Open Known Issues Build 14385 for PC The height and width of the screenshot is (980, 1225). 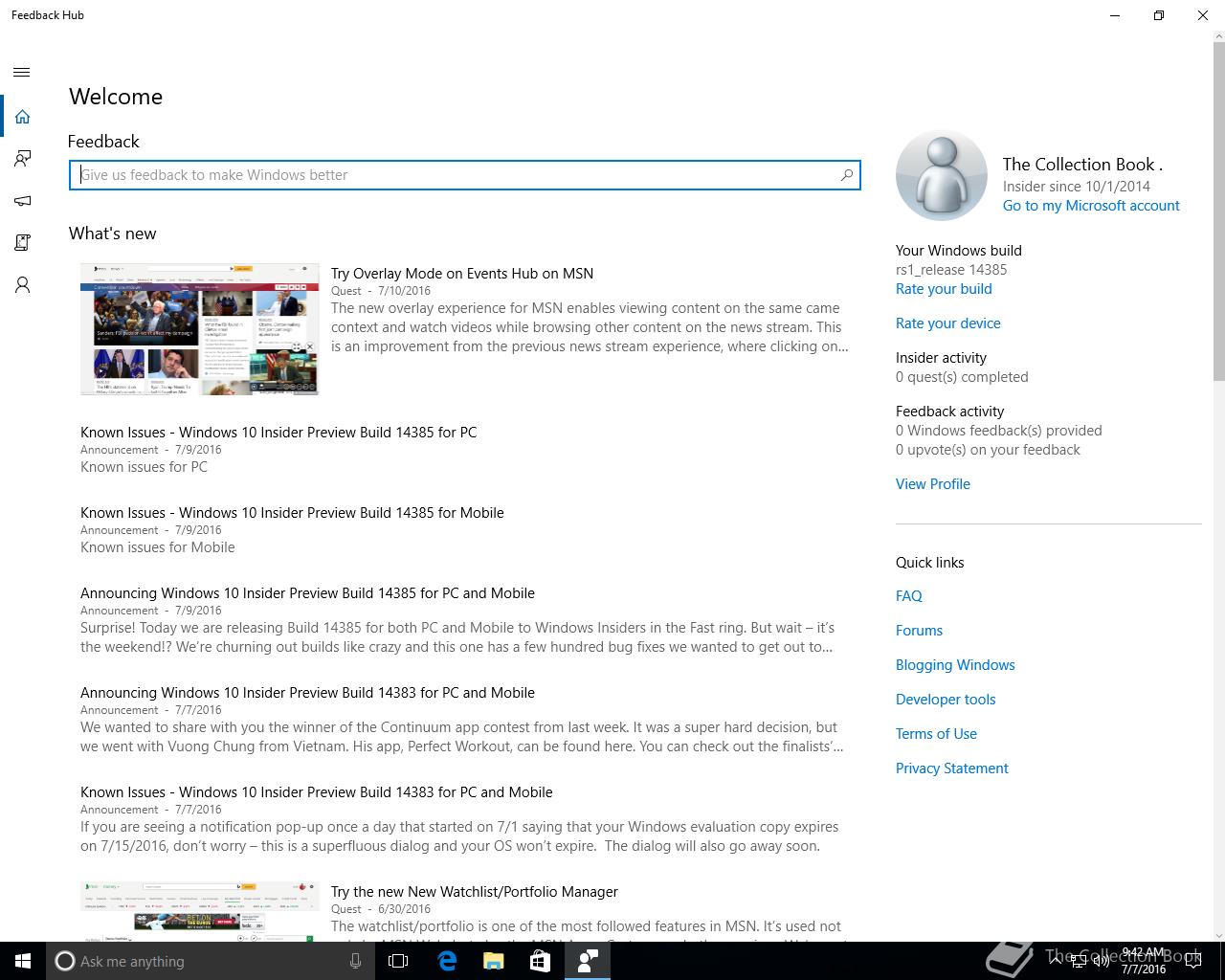[x=278, y=433]
